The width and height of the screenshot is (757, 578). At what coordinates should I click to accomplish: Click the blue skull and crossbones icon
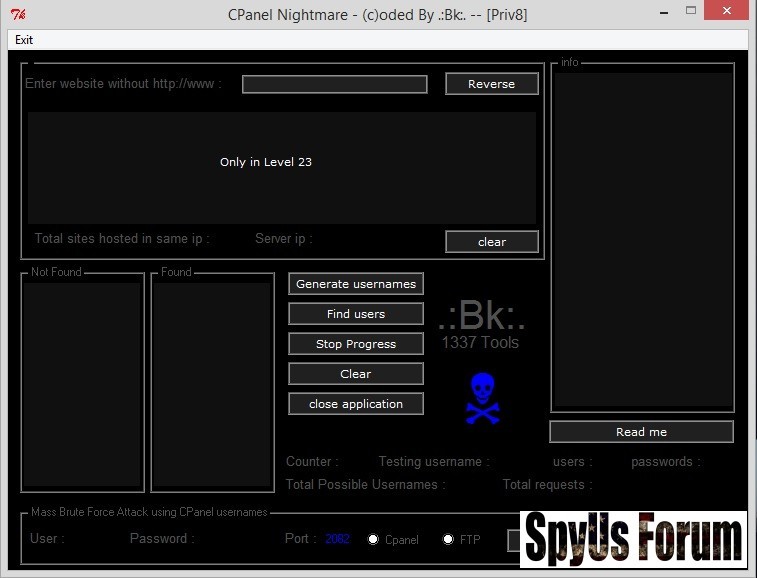482,398
